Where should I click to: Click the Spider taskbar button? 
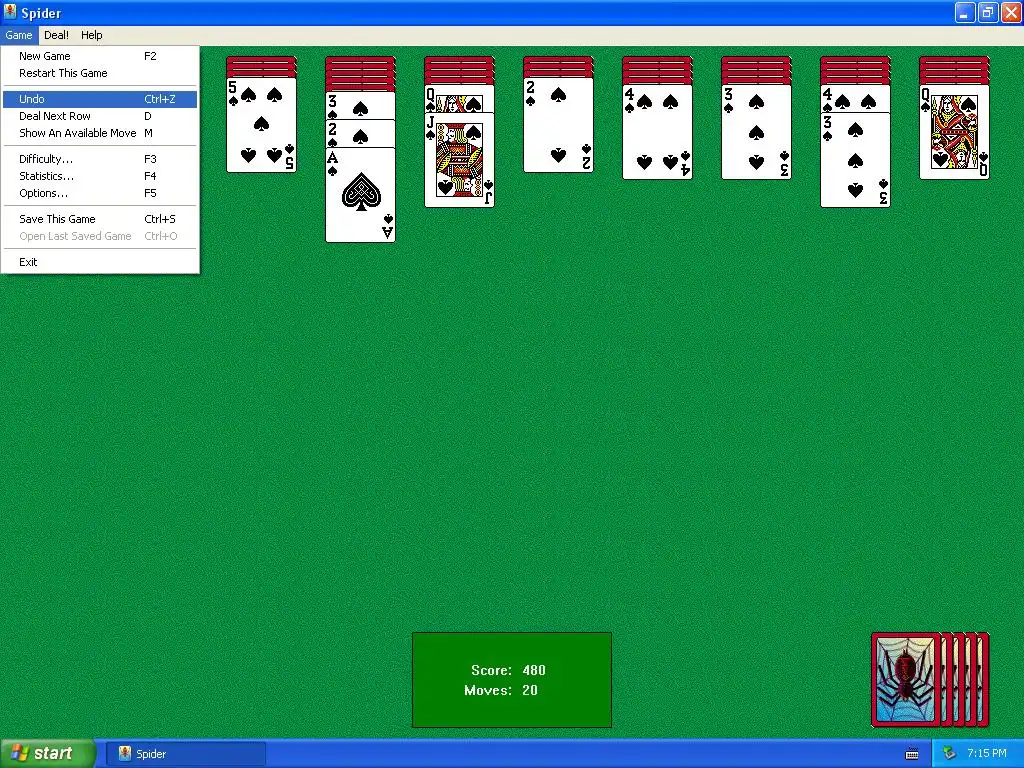point(186,754)
